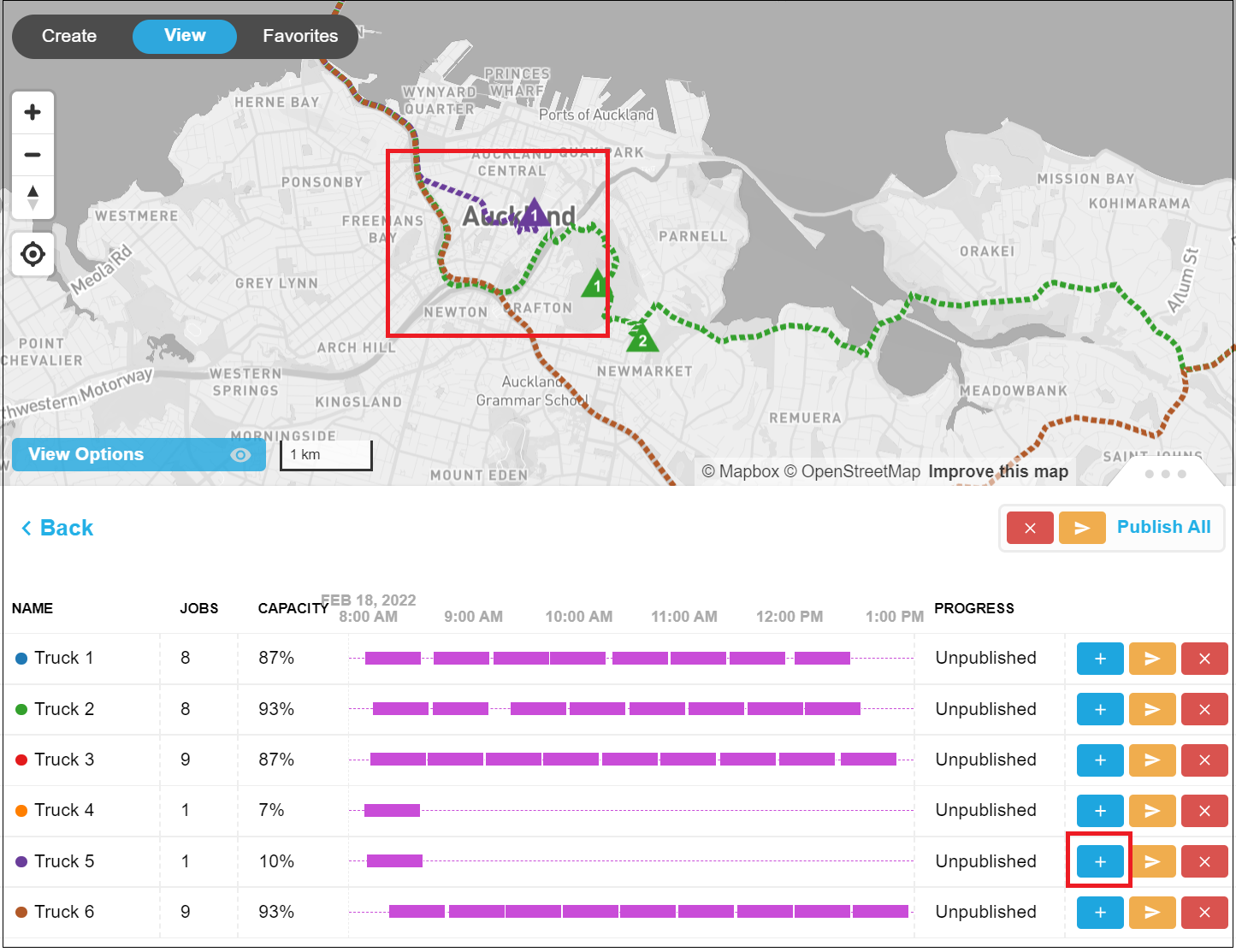Delete the Truck 4 route
The image size is (1236, 952).
[x=1204, y=810]
